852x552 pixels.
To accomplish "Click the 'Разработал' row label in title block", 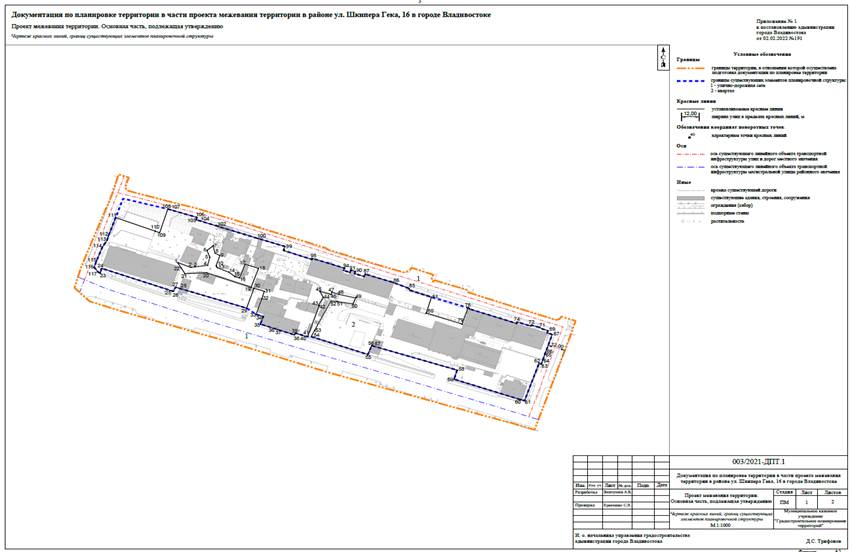I will pyautogui.click(x=587, y=492).
